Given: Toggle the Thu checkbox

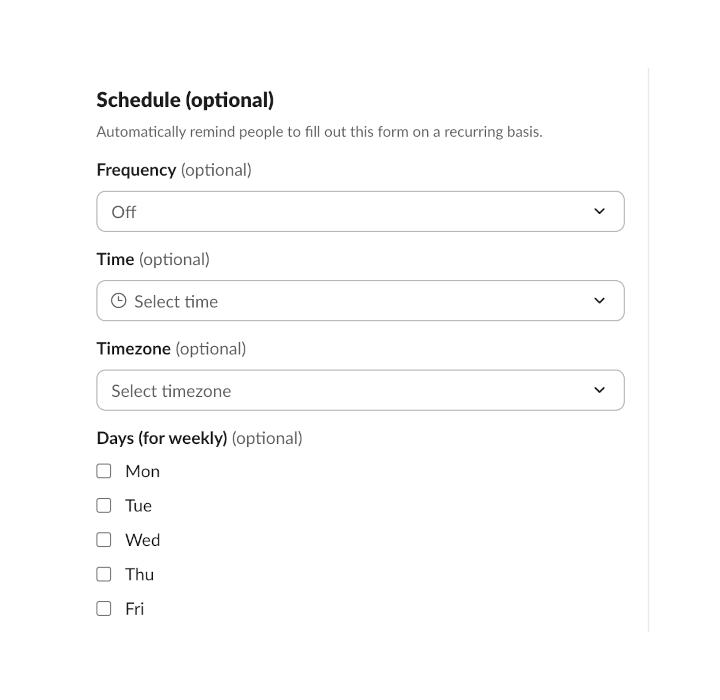Looking at the screenshot, I should 104,574.
